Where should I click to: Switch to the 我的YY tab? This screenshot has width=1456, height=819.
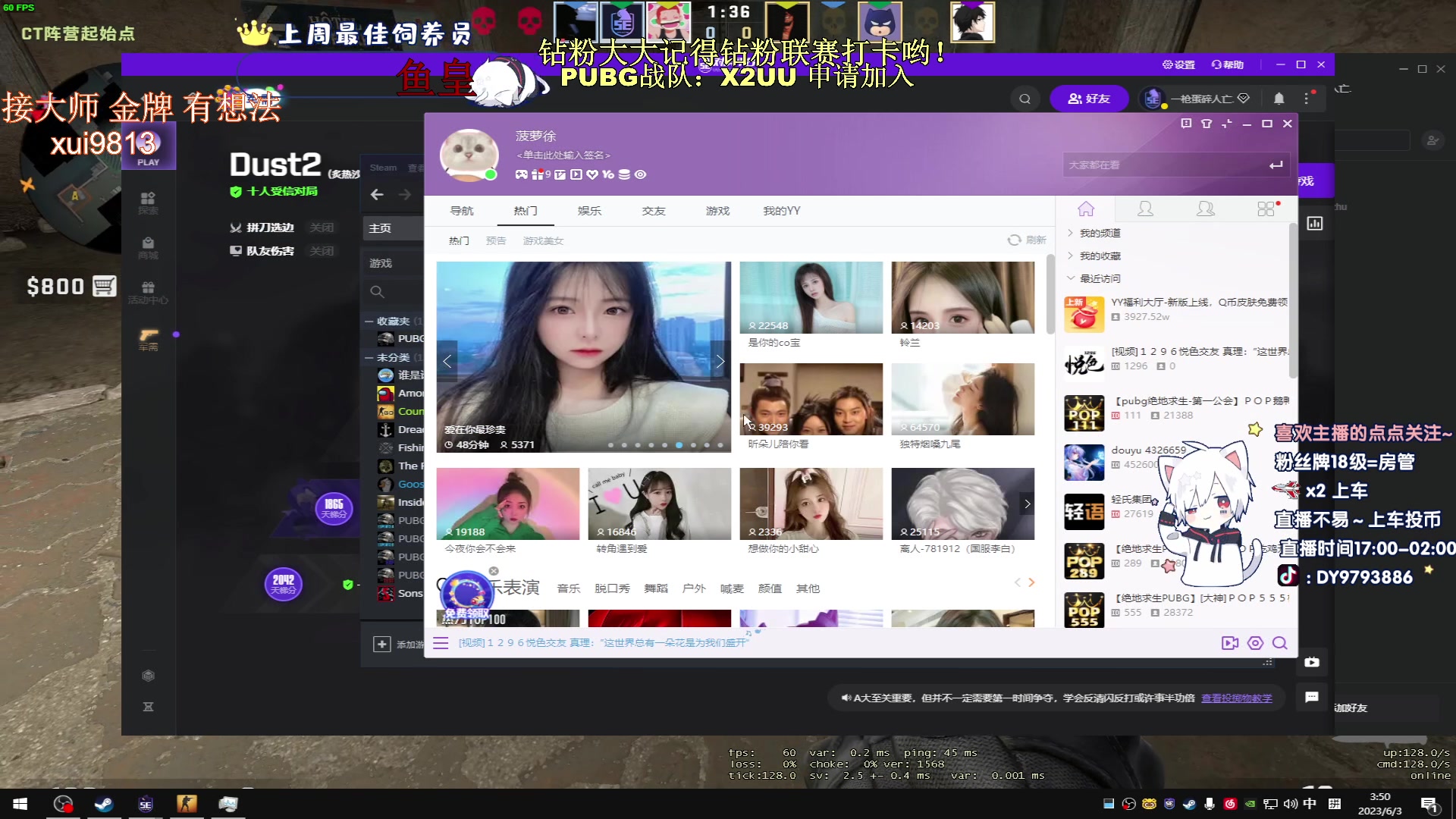(x=781, y=211)
